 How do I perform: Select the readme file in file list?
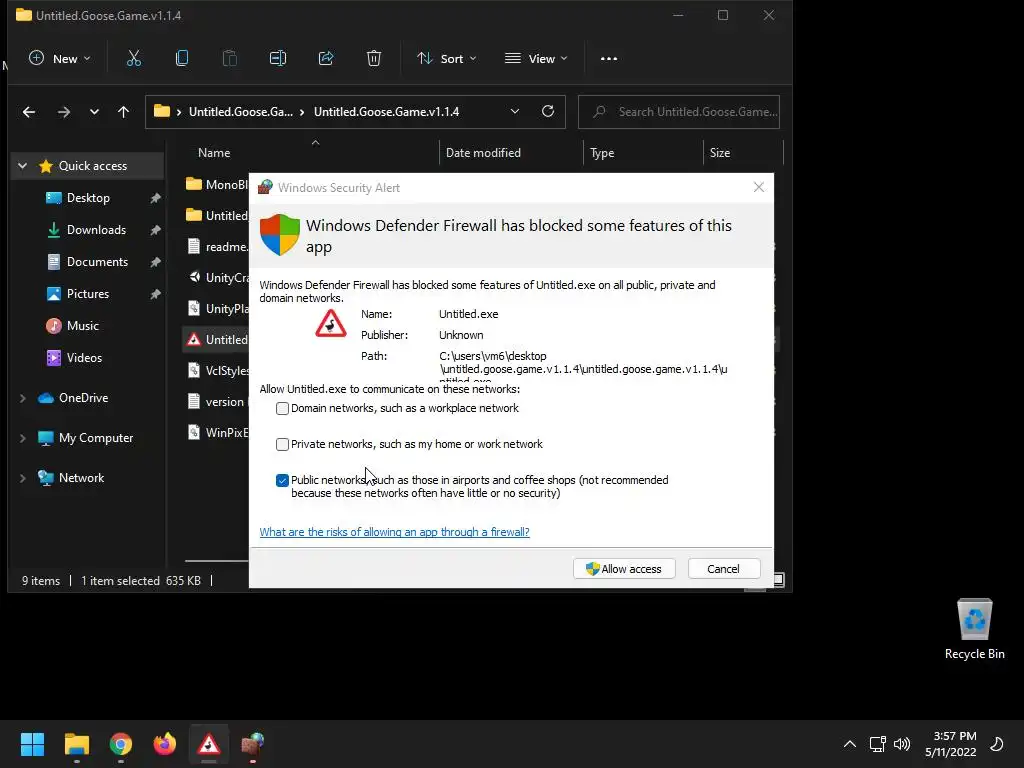click(216, 247)
